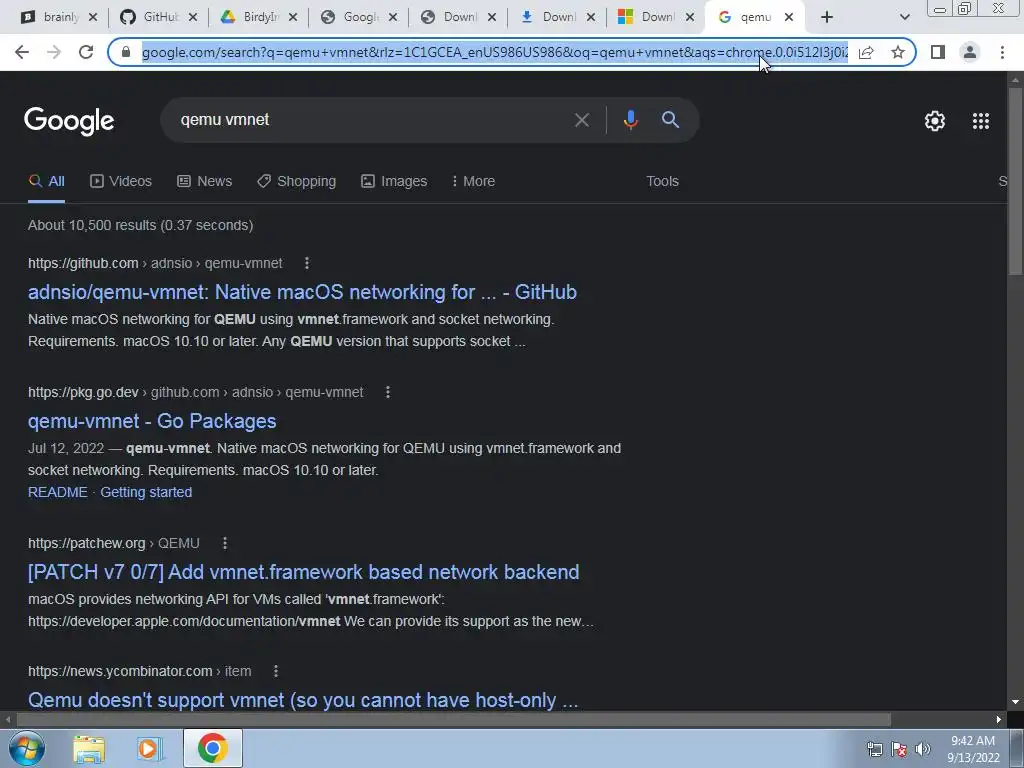Reload the current page
Viewport: 1024px width, 768px height.
[x=86, y=52]
